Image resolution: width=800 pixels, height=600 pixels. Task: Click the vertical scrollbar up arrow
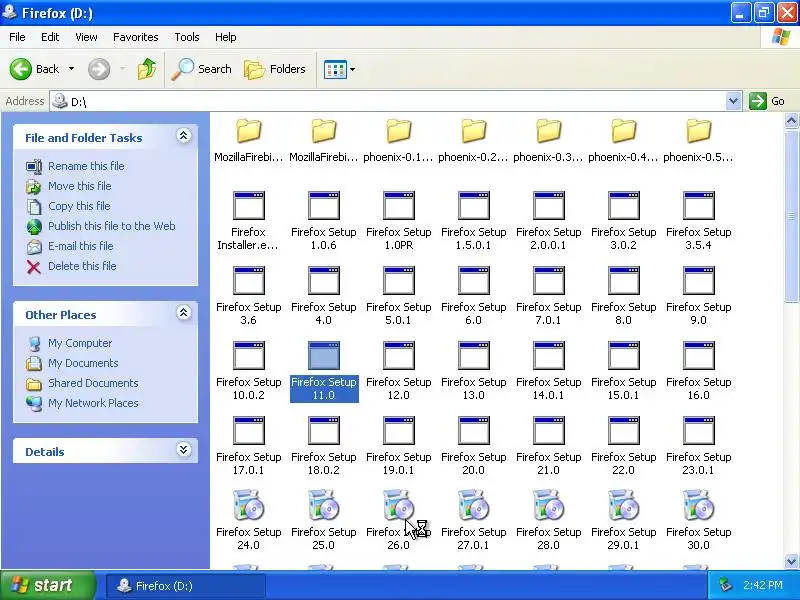pos(791,120)
